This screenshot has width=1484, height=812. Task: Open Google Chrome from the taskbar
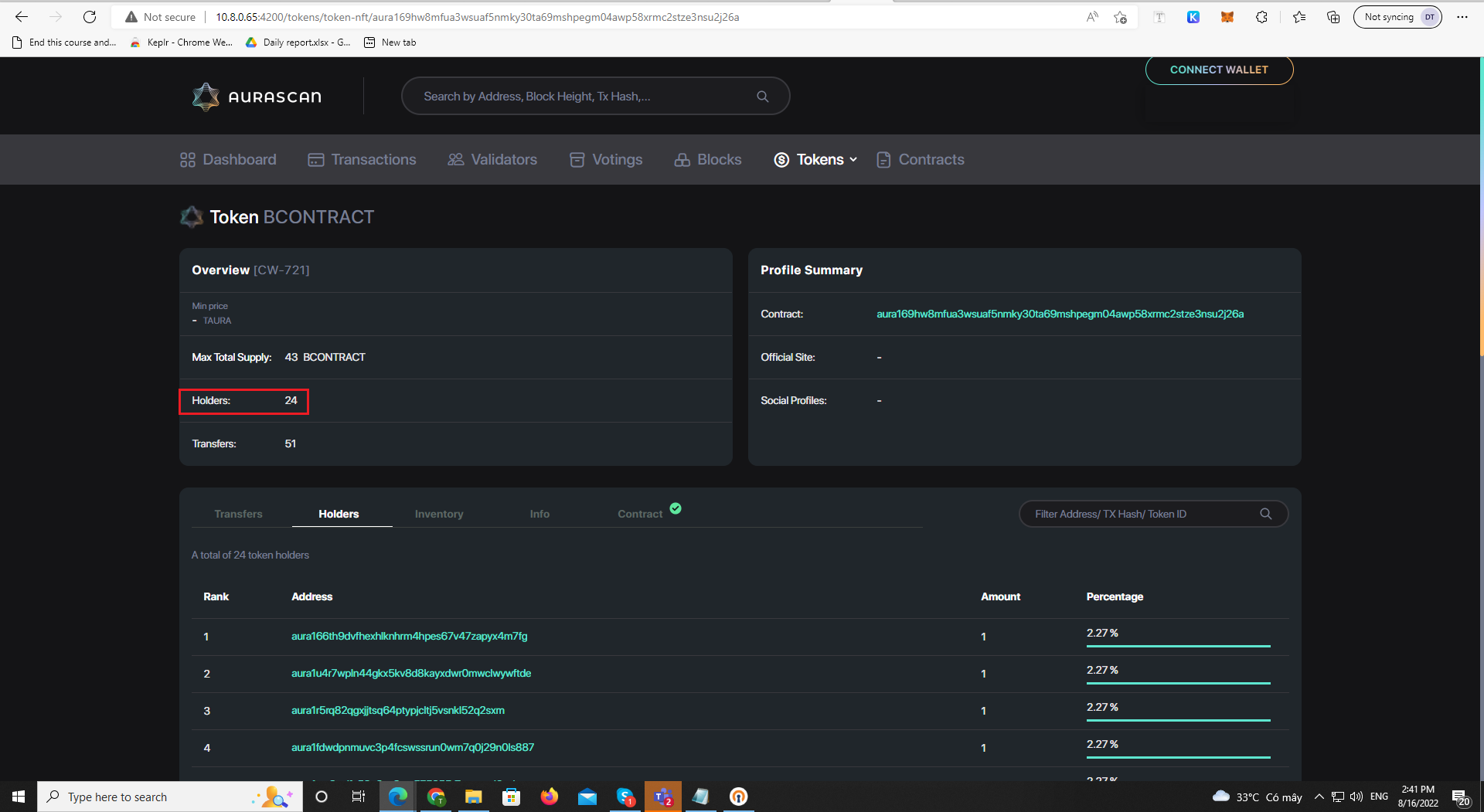click(436, 797)
